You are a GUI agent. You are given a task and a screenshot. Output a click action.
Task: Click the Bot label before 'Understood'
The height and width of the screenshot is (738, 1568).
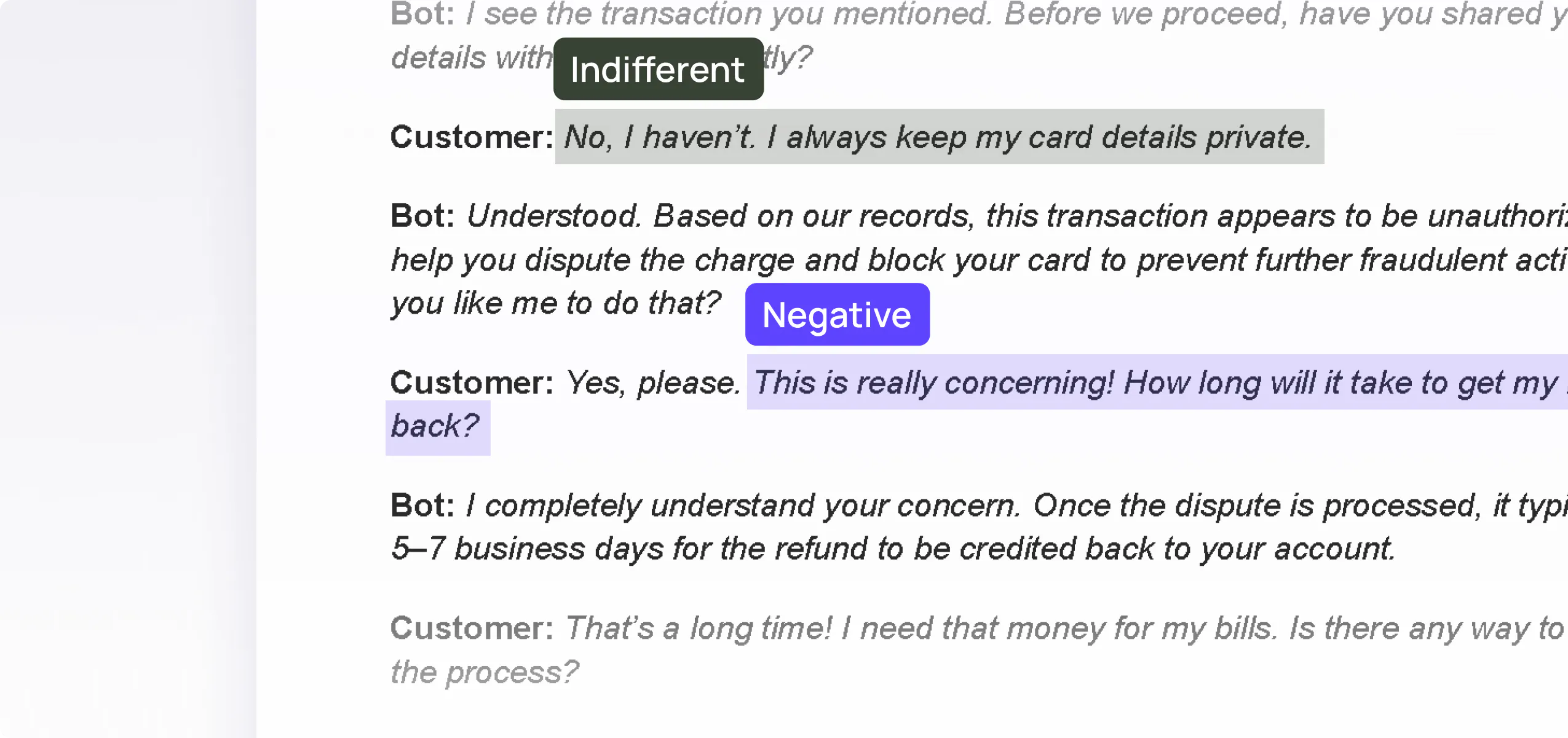422,216
